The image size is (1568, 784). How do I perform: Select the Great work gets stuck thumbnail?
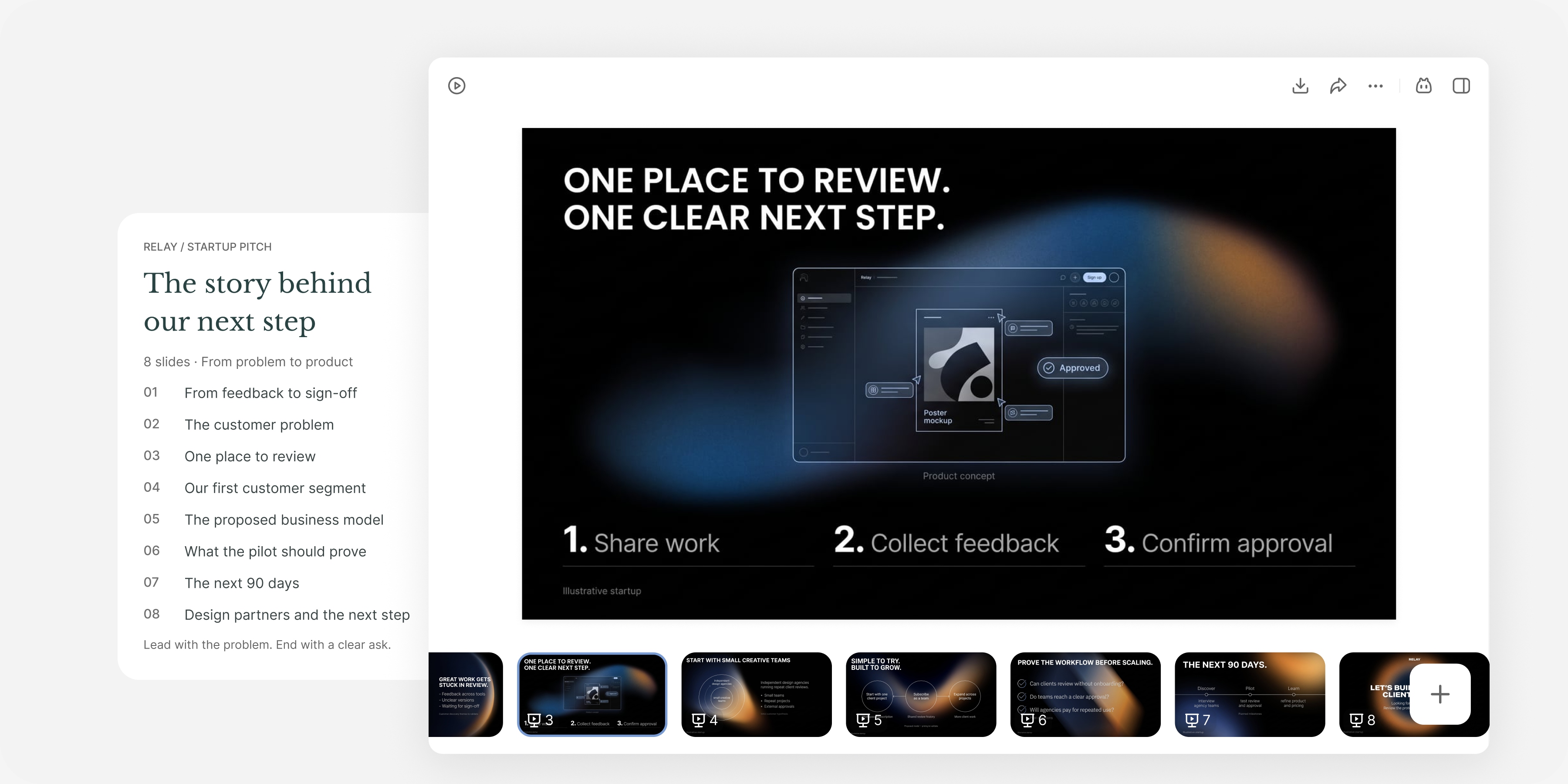(x=466, y=695)
